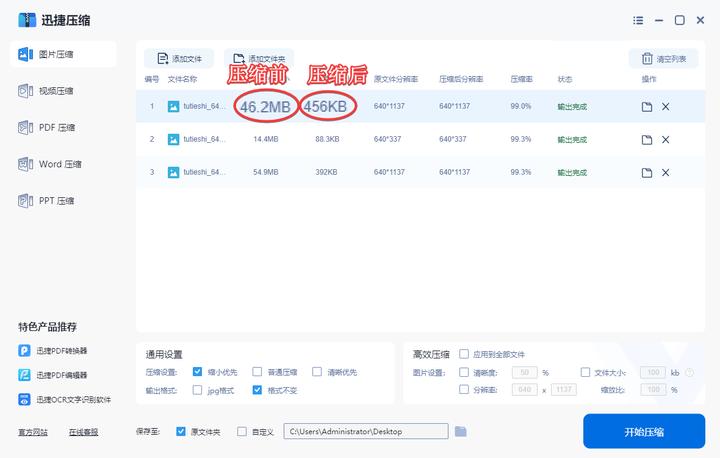The height and width of the screenshot is (458, 720).
Task: Enable the 文件大小 file size checkbox
Action: pyautogui.click(x=585, y=372)
